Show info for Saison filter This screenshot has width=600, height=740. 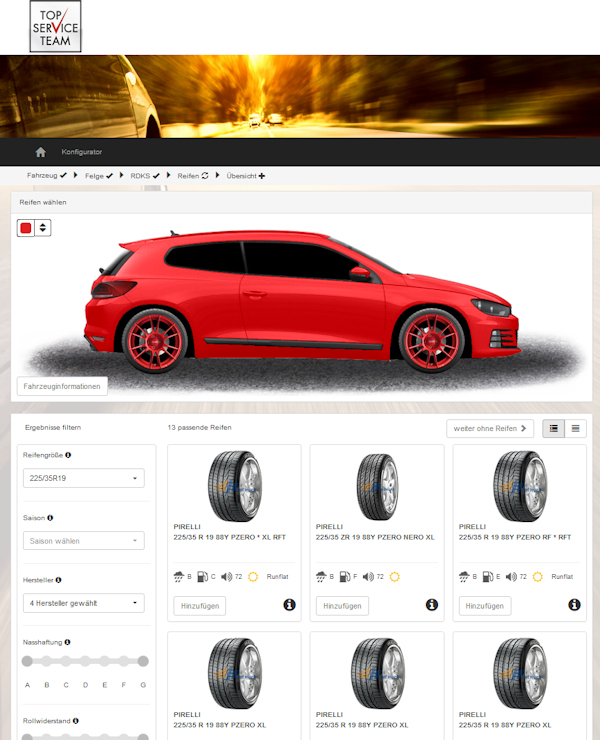(x=50, y=518)
